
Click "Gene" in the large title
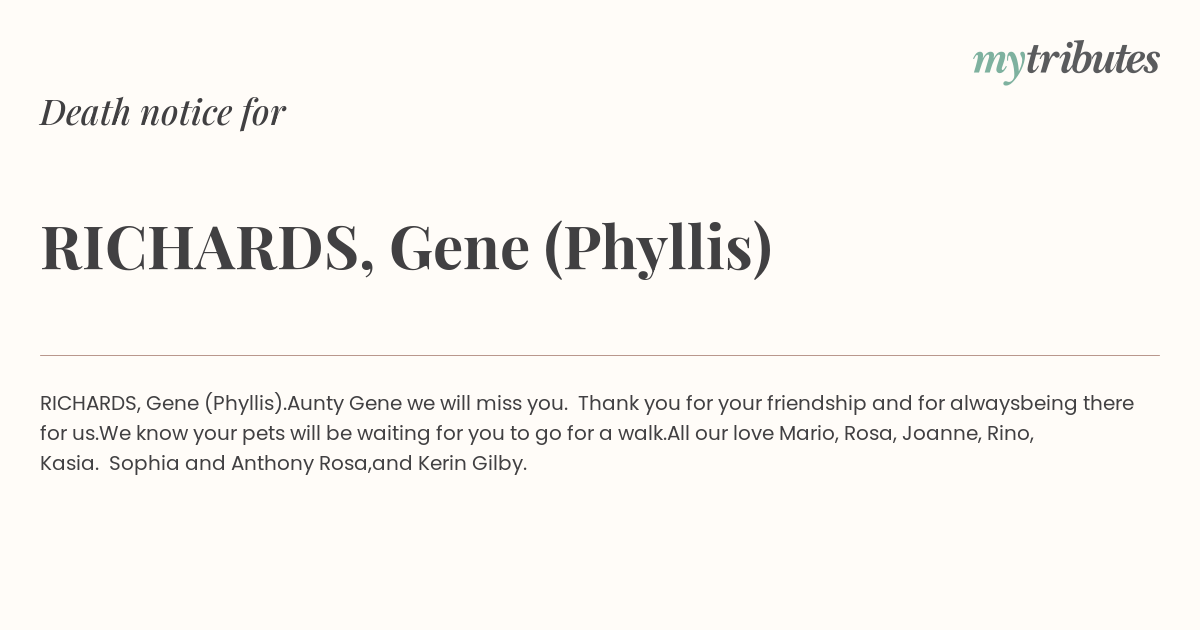click(459, 248)
